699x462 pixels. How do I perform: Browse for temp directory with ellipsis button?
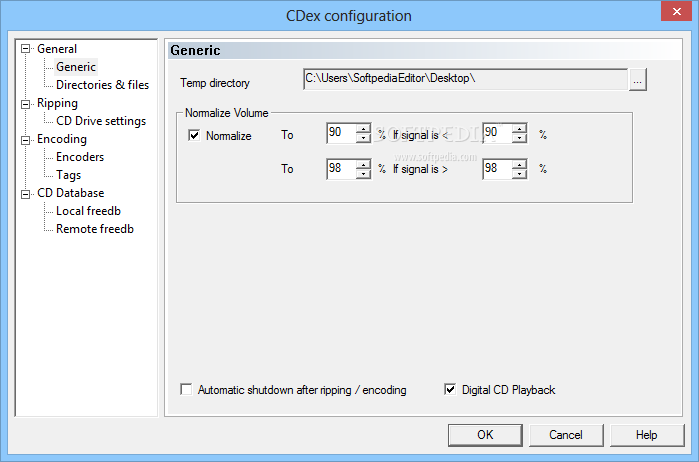click(637, 80)
